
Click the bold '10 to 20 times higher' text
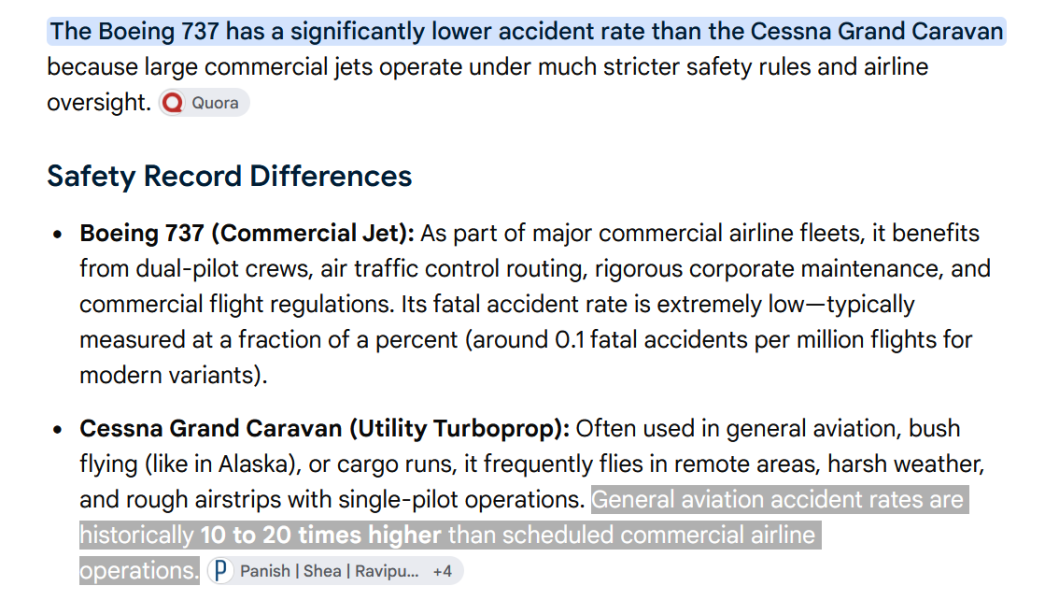click(x=321, y=535)
